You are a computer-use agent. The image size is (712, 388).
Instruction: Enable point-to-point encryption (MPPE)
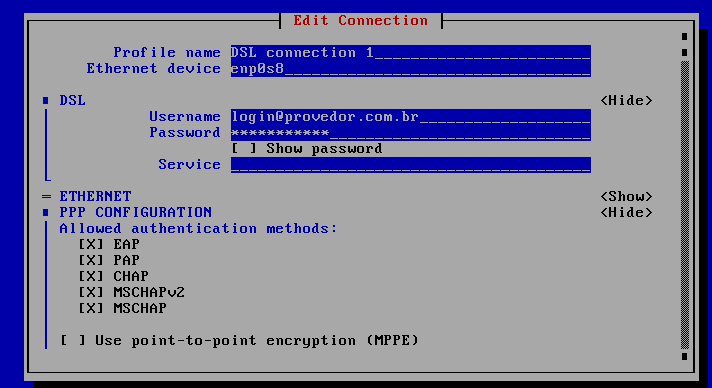tap(73, 340)
